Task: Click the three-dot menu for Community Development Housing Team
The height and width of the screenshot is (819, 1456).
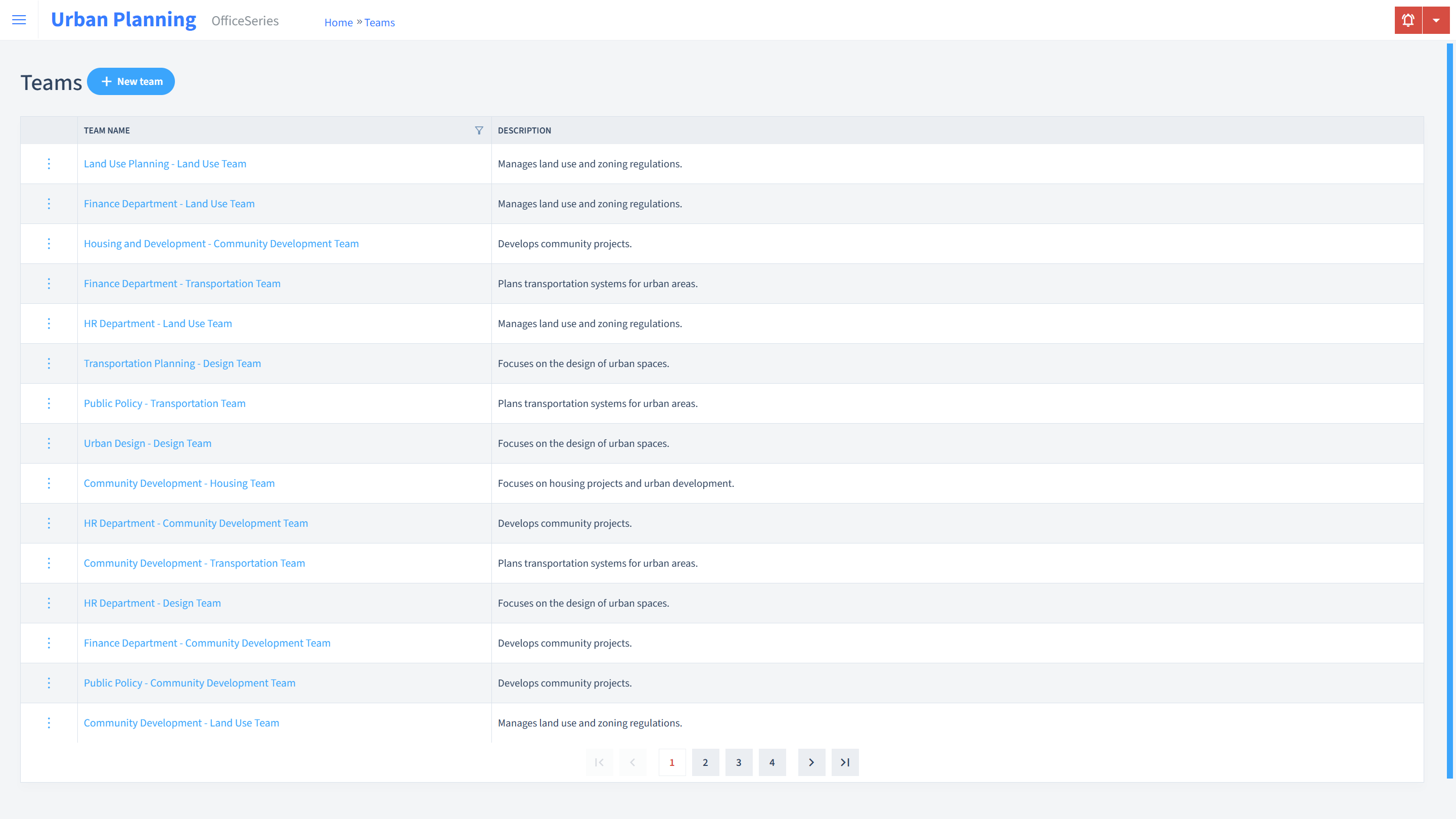Action: pyautogui.click(x=48, y=483)
